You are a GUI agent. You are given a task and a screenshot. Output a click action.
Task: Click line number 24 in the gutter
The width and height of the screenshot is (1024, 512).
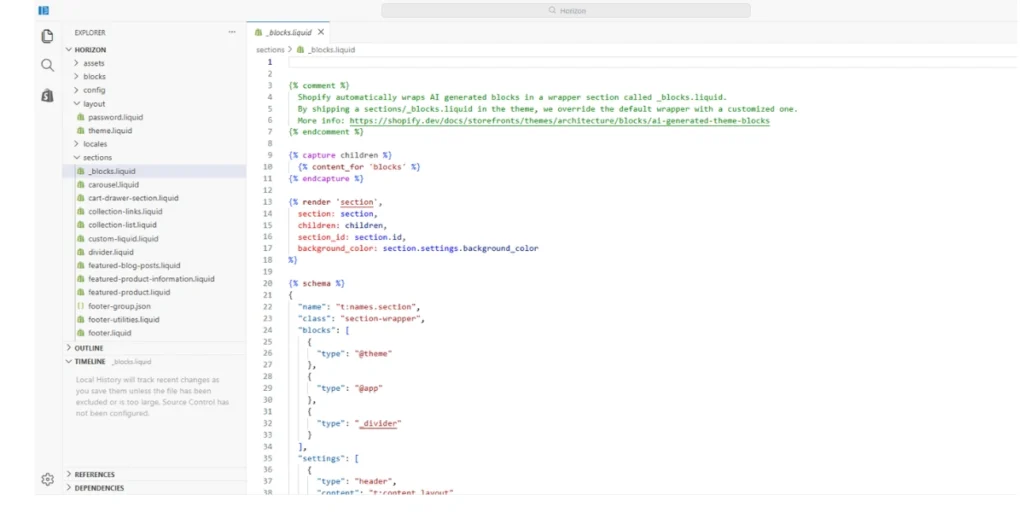268,330
